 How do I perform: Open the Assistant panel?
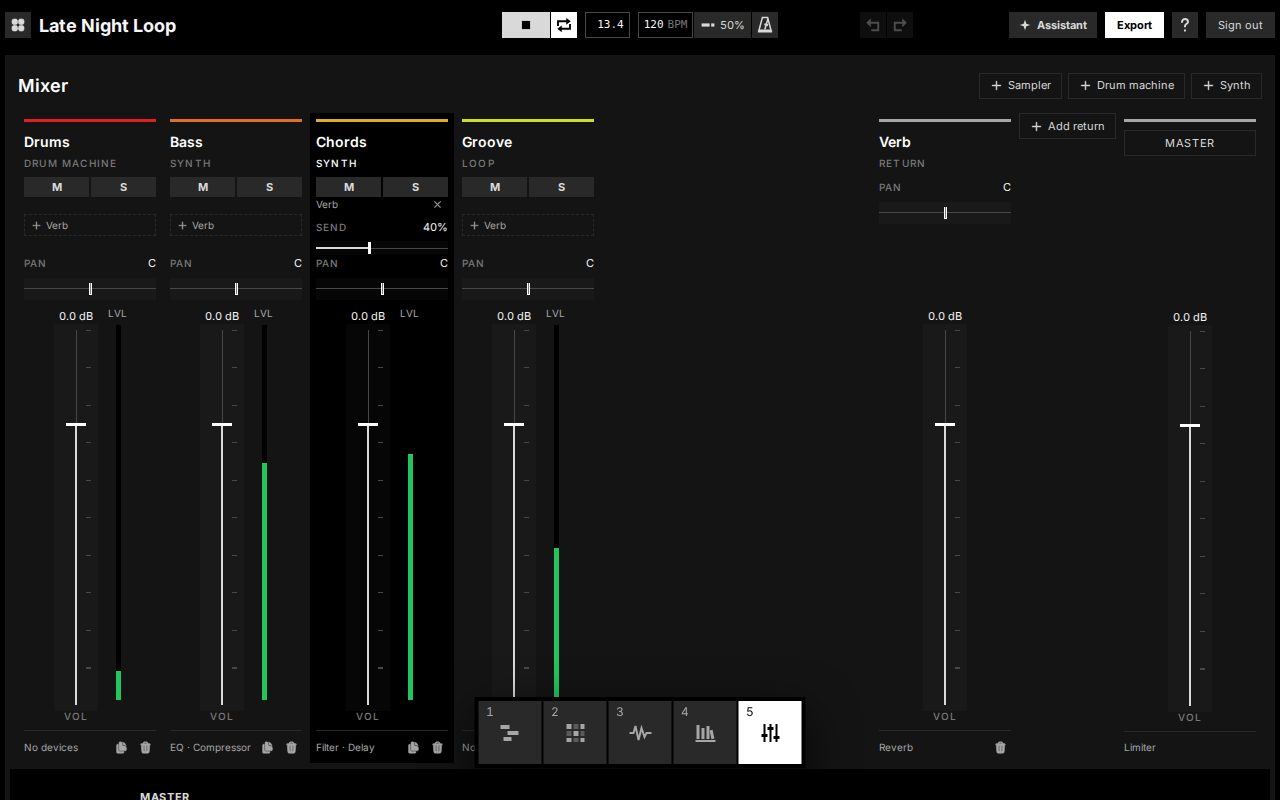(x=1053, y=25)
